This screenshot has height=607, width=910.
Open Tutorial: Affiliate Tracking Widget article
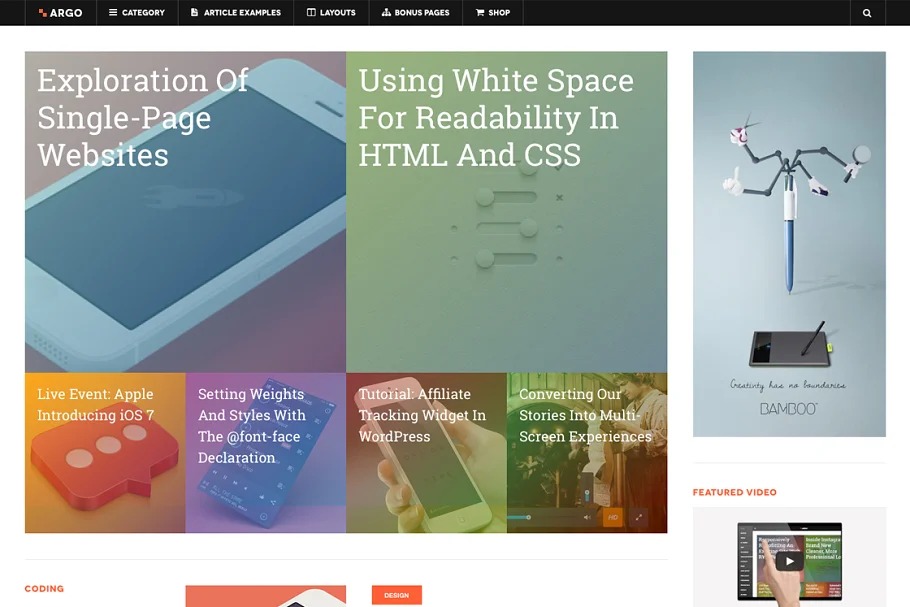point(422,415)
